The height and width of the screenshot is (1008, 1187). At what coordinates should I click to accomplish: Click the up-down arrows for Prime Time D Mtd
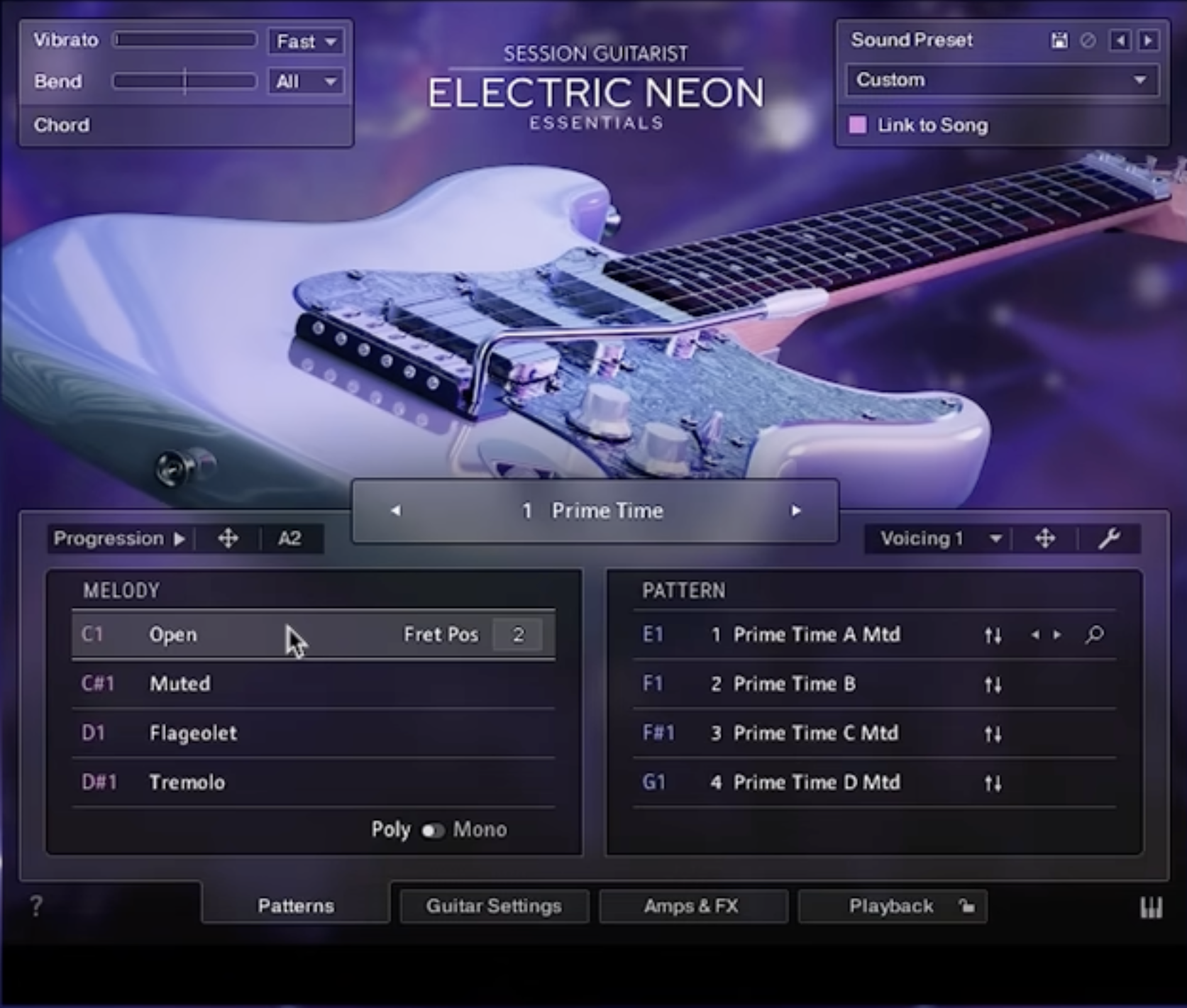click(993, 783)
